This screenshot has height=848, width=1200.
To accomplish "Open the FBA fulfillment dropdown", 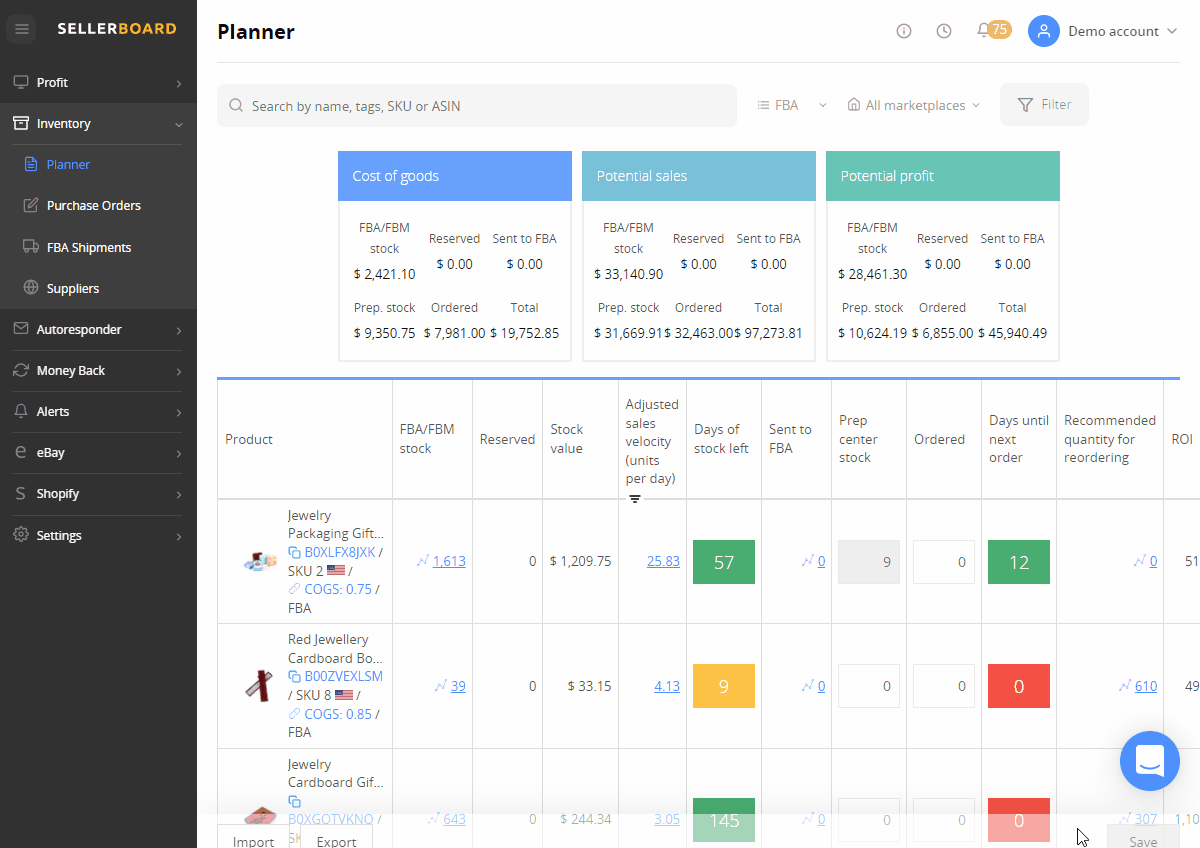I will tap(792, 105).
